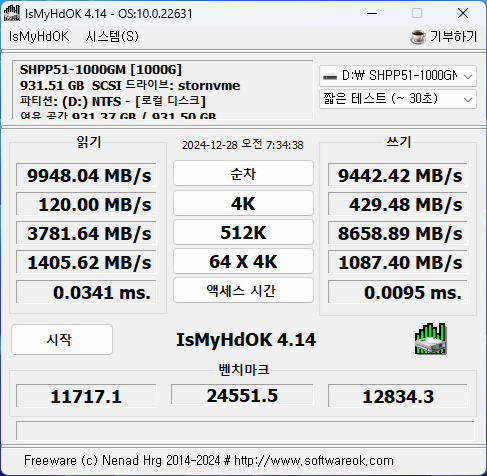Expand the 짧은 테스트 (~30초) test dropdown
This screenshot has height=476, width=487.
coord(398,99)
